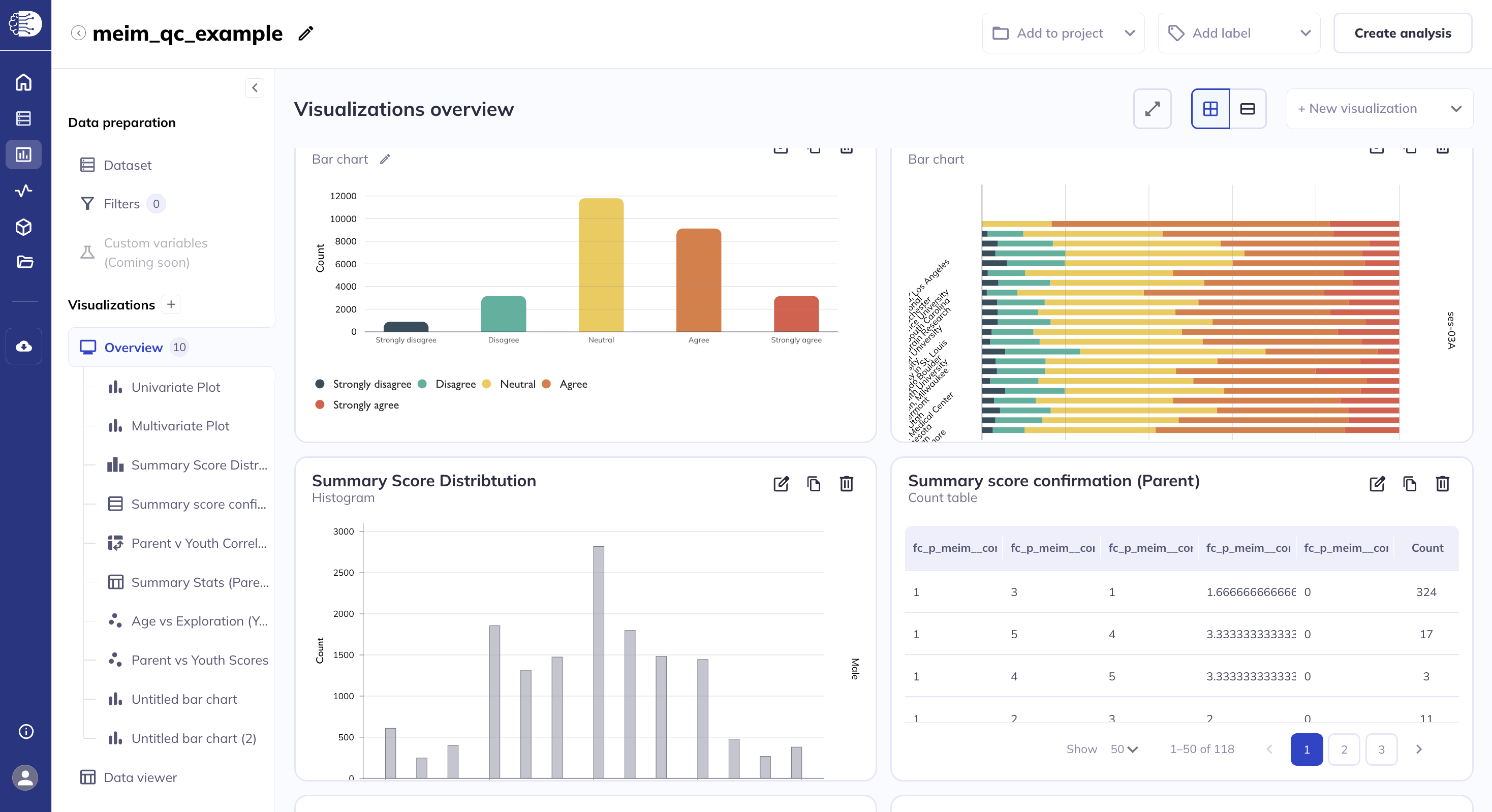Rename the first Bar chart via pencil icon
1492x812 pixels.
(385, 159)
